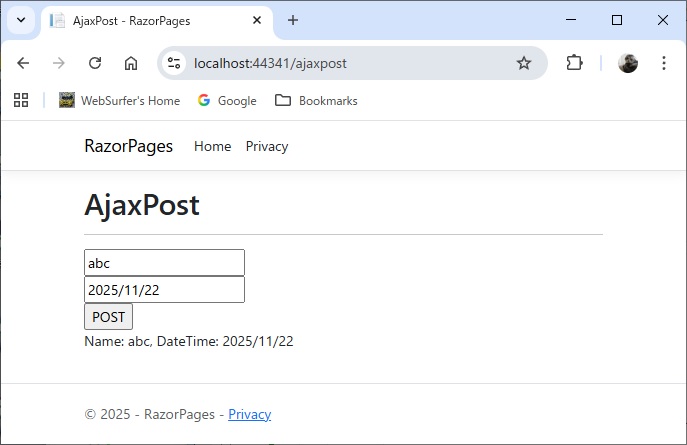Close the AjaxPost - RazorPages tab
687x445 pixels.
tap(257, 20)
